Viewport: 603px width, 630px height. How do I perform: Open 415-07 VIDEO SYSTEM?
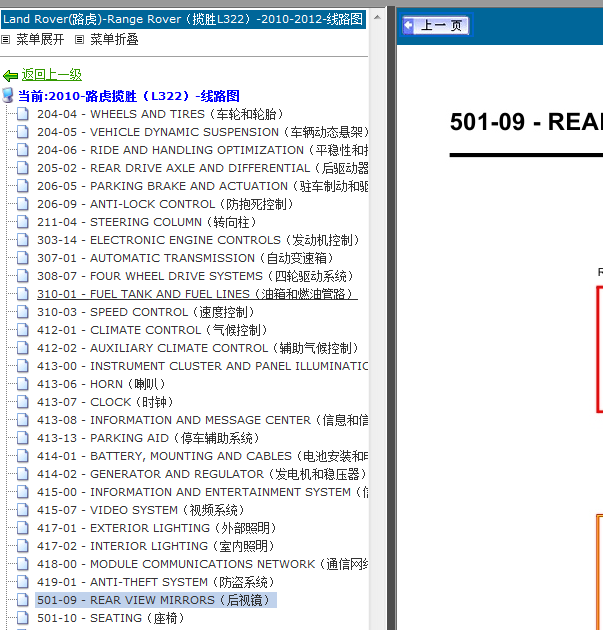coord(141,510)
